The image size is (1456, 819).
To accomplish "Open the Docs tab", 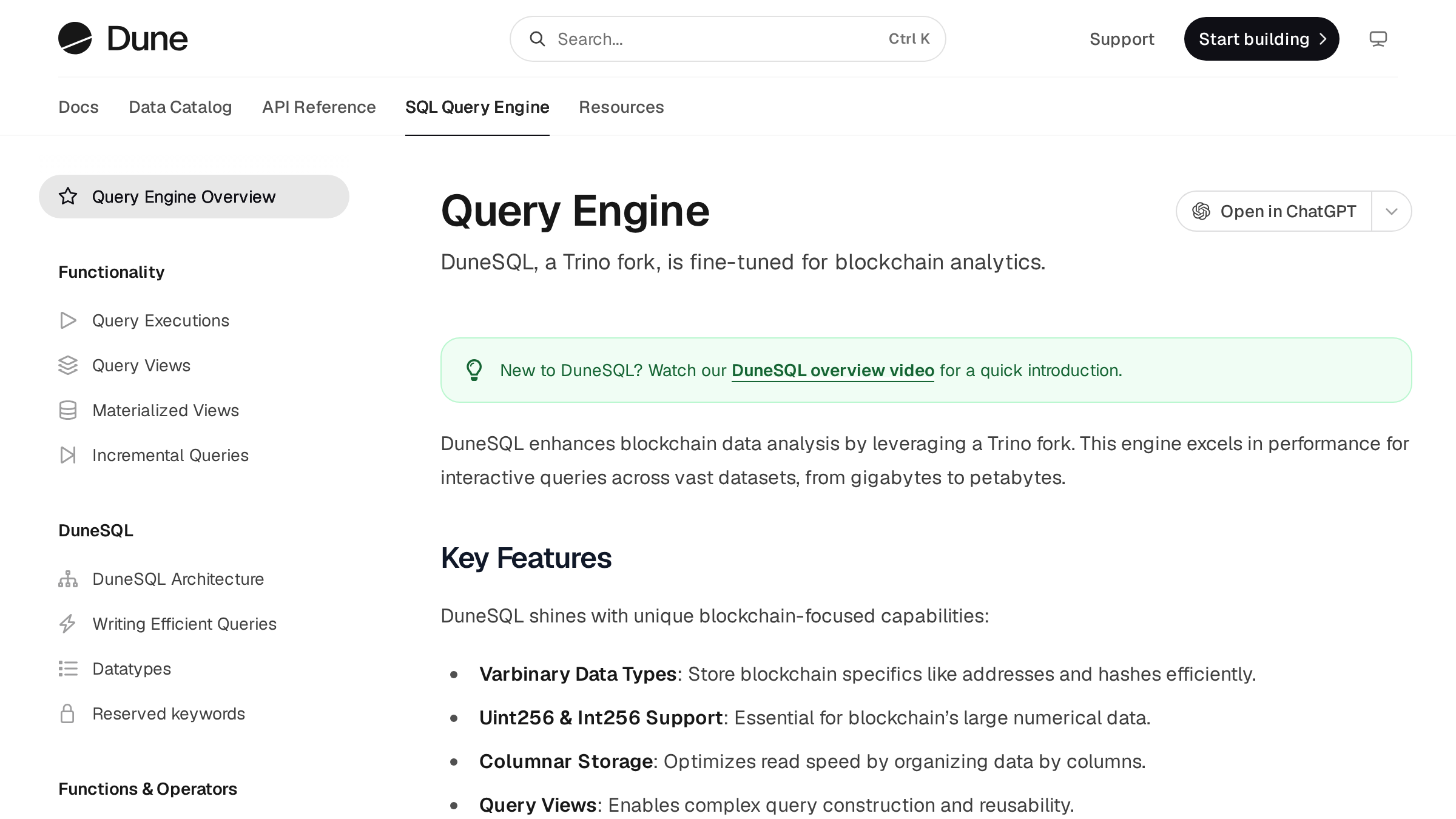I will [78, 107].
